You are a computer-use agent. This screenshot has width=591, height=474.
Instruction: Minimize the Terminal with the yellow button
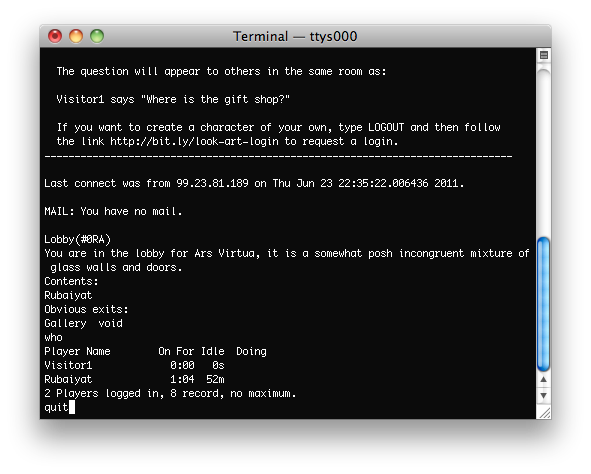click(x=76, y=37)
